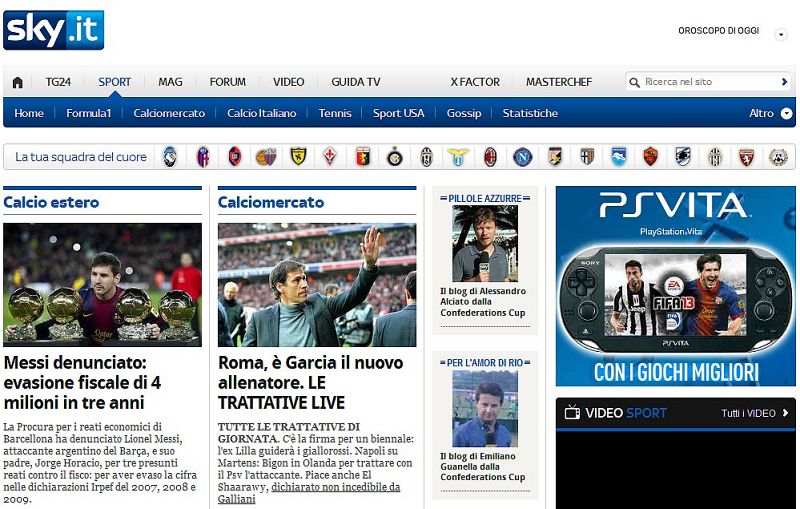Select the Pescara dolphin crest
This screenshot has height=509, width=800.
tap(619, 157)
